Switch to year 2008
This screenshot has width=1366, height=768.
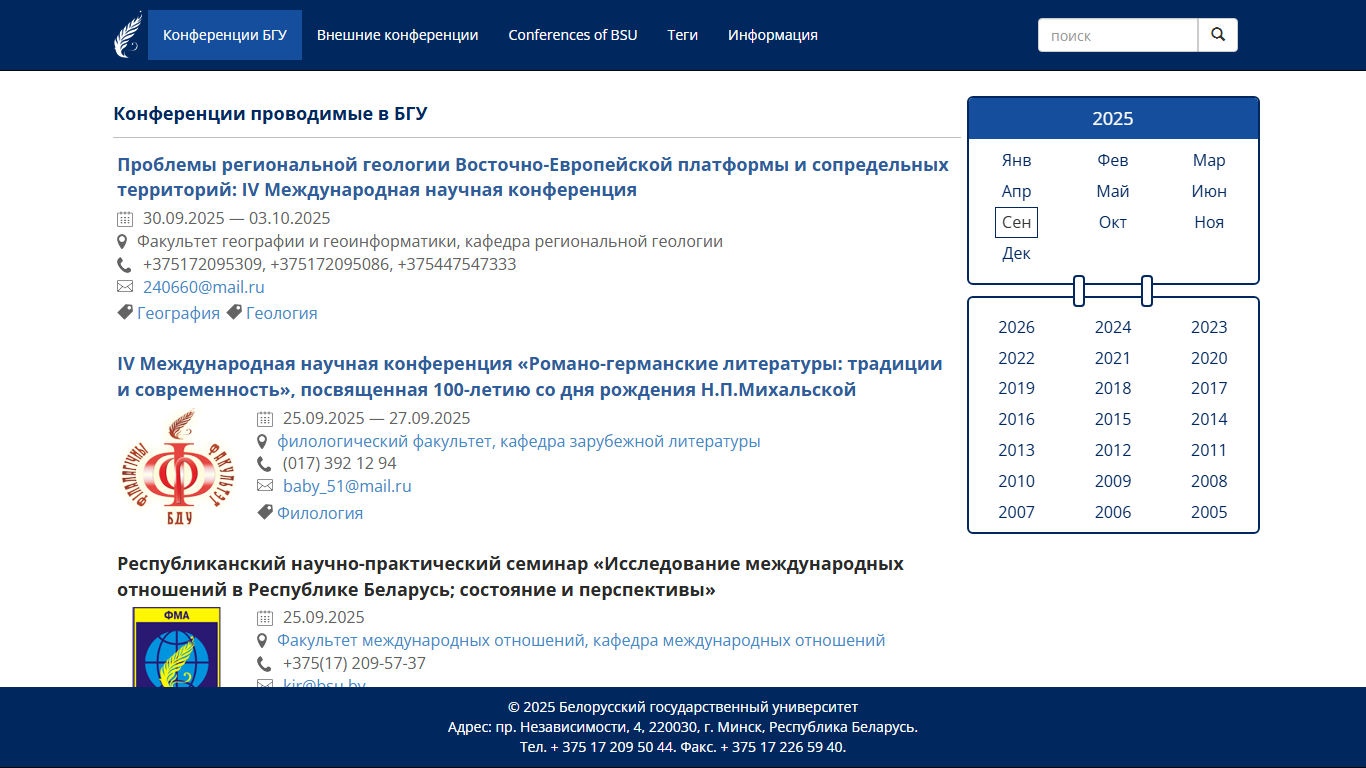click(x=1209, y=481)
